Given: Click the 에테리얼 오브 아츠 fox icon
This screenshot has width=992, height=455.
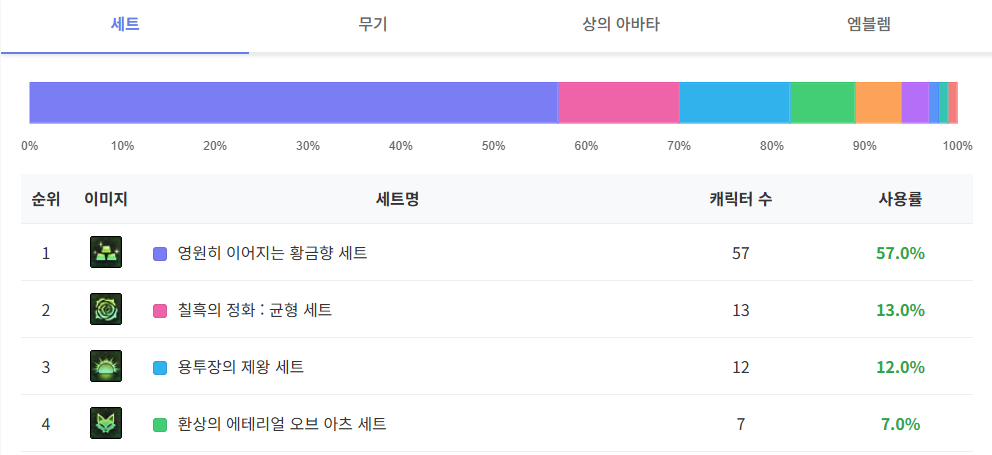Looking at the screenshot, I should click(105, 424).
